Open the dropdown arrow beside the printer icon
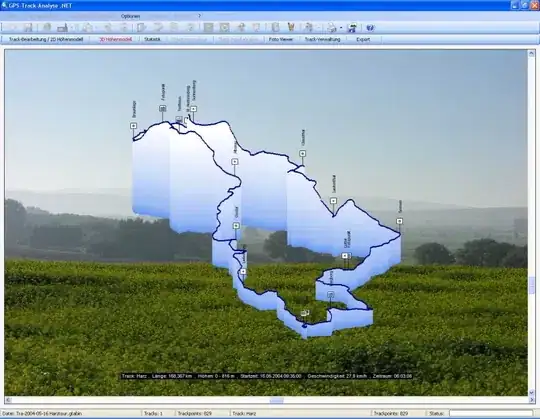The width and height of the screenshot is (540, 419). pyautogui.click(x=341, y=28)
